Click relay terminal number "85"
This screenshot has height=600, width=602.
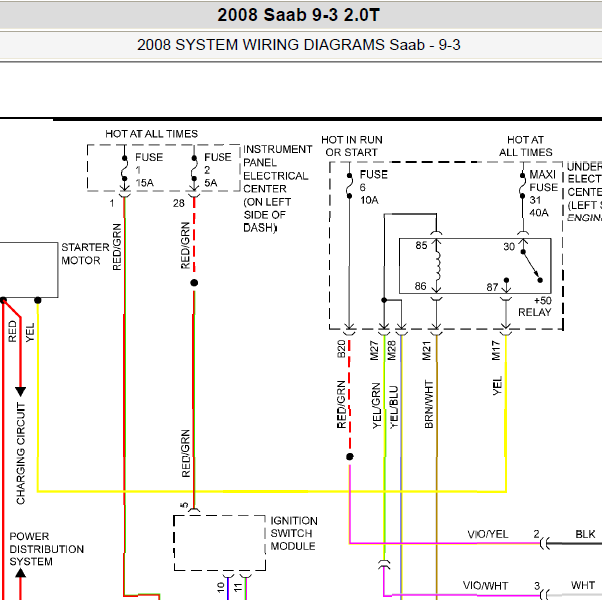coord(421,245)
